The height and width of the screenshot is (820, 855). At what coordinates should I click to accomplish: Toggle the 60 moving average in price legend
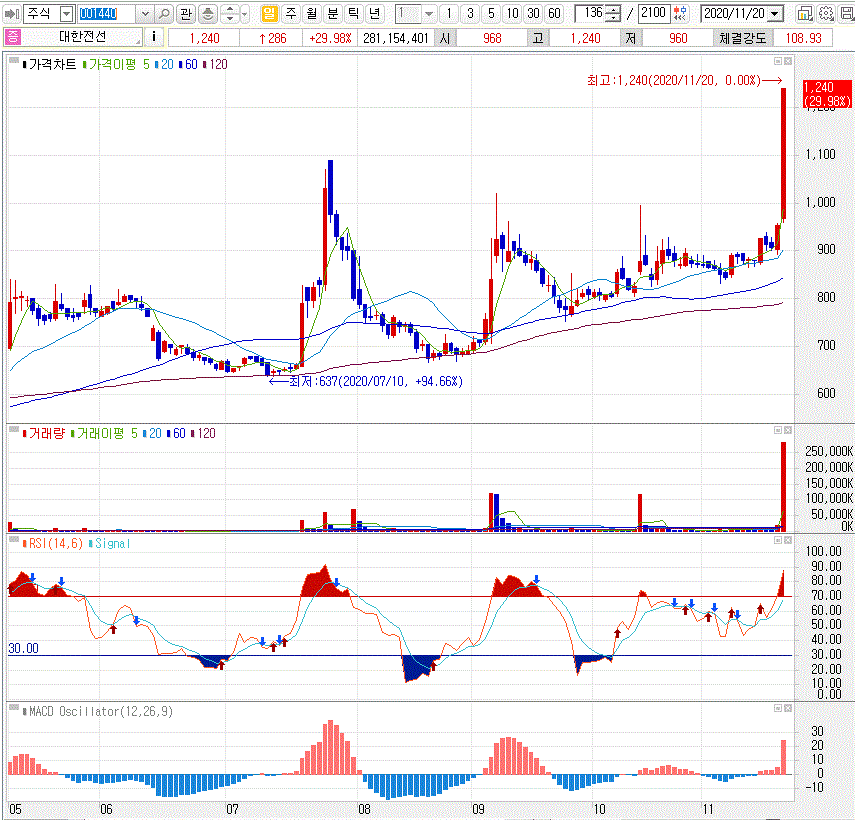pyautogui.click(x=188, y=64)
